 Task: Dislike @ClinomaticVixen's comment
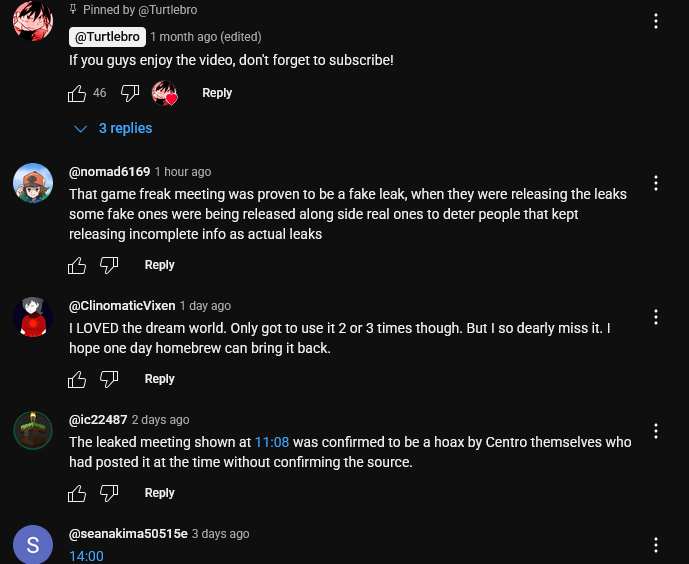[x=109, y=379]
